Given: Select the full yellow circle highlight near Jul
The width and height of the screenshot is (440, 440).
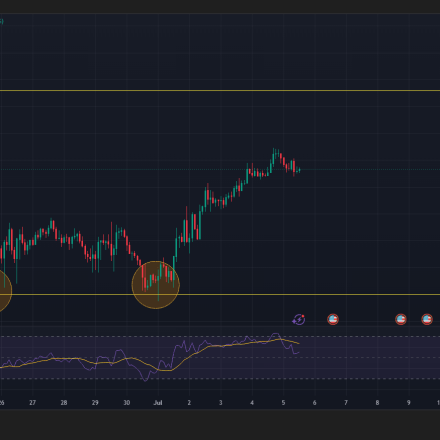Looking at the screenshot, I should (x=156, y=285).
